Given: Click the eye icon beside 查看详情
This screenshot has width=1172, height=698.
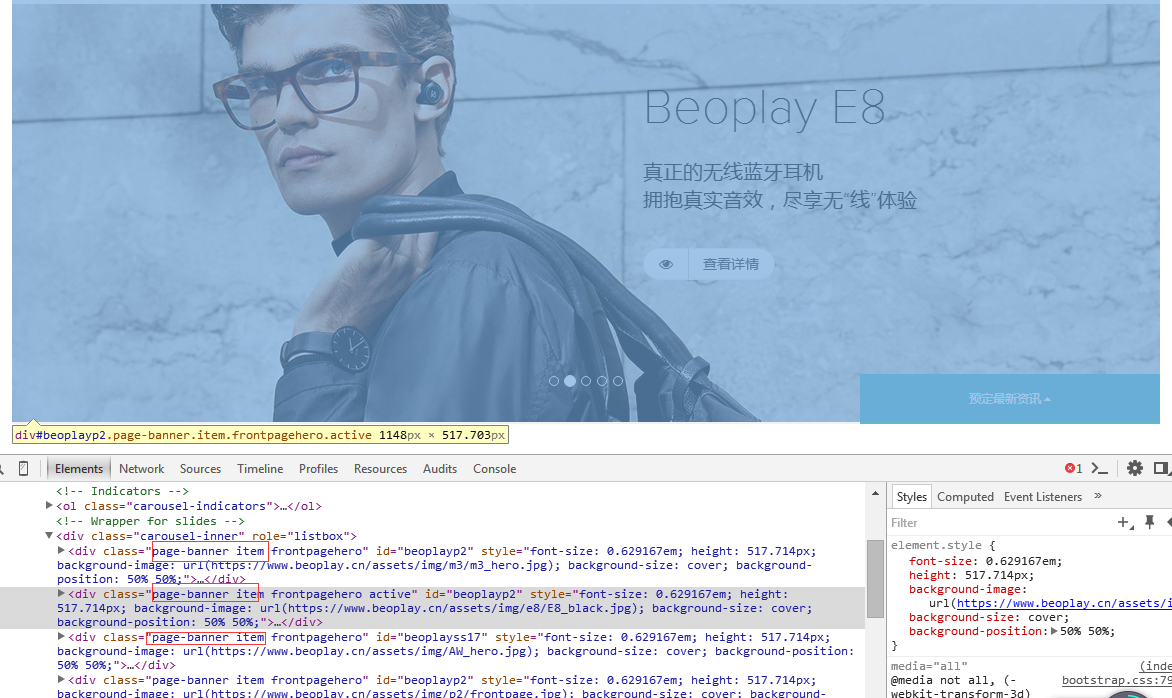Looking at the screenshot, I should pyautogui.click(x=665, y=265).
